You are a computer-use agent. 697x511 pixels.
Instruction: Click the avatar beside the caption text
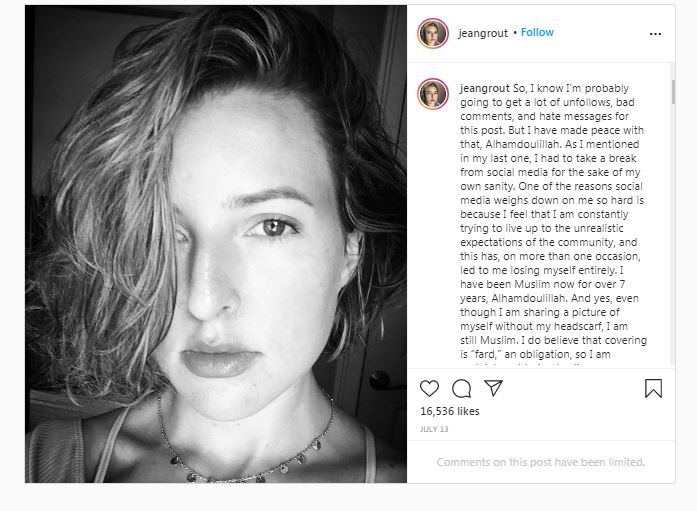click(x=433, y=93)
